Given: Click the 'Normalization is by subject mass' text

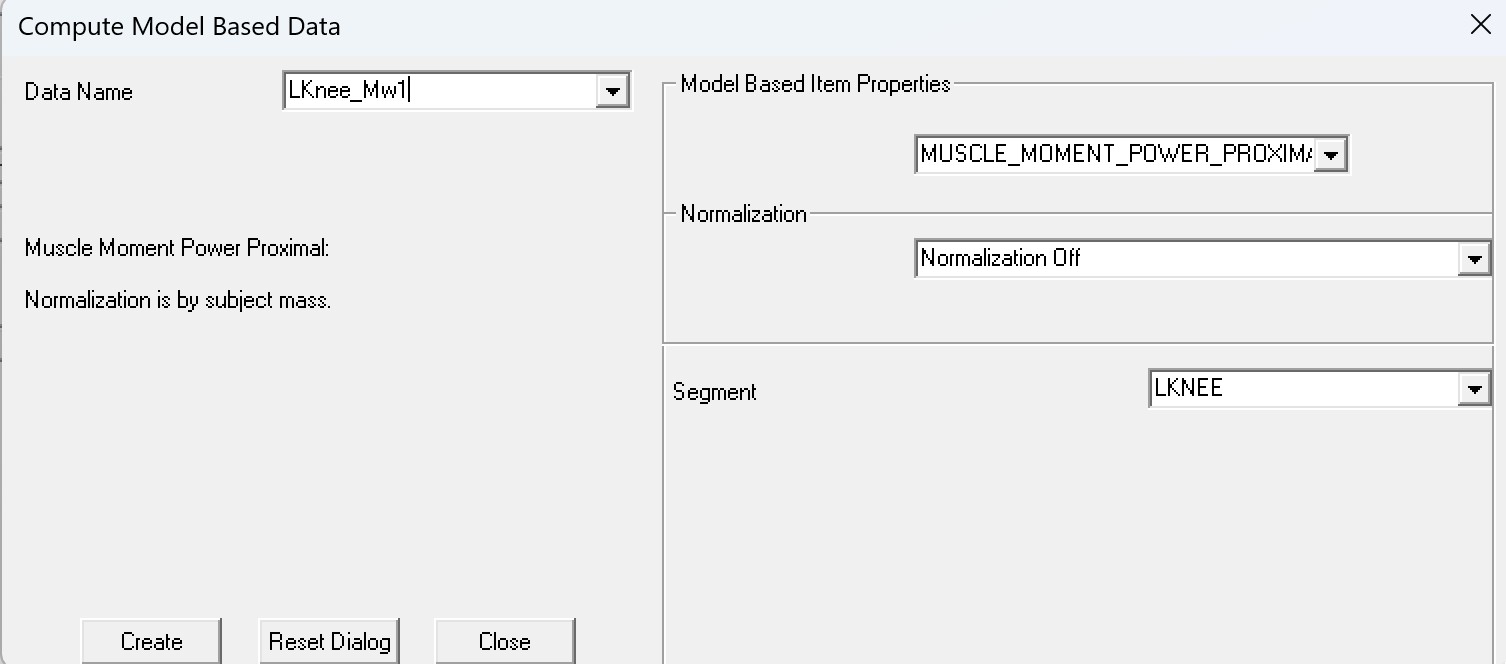Looking at the screenshot, I should click(178, 300).
